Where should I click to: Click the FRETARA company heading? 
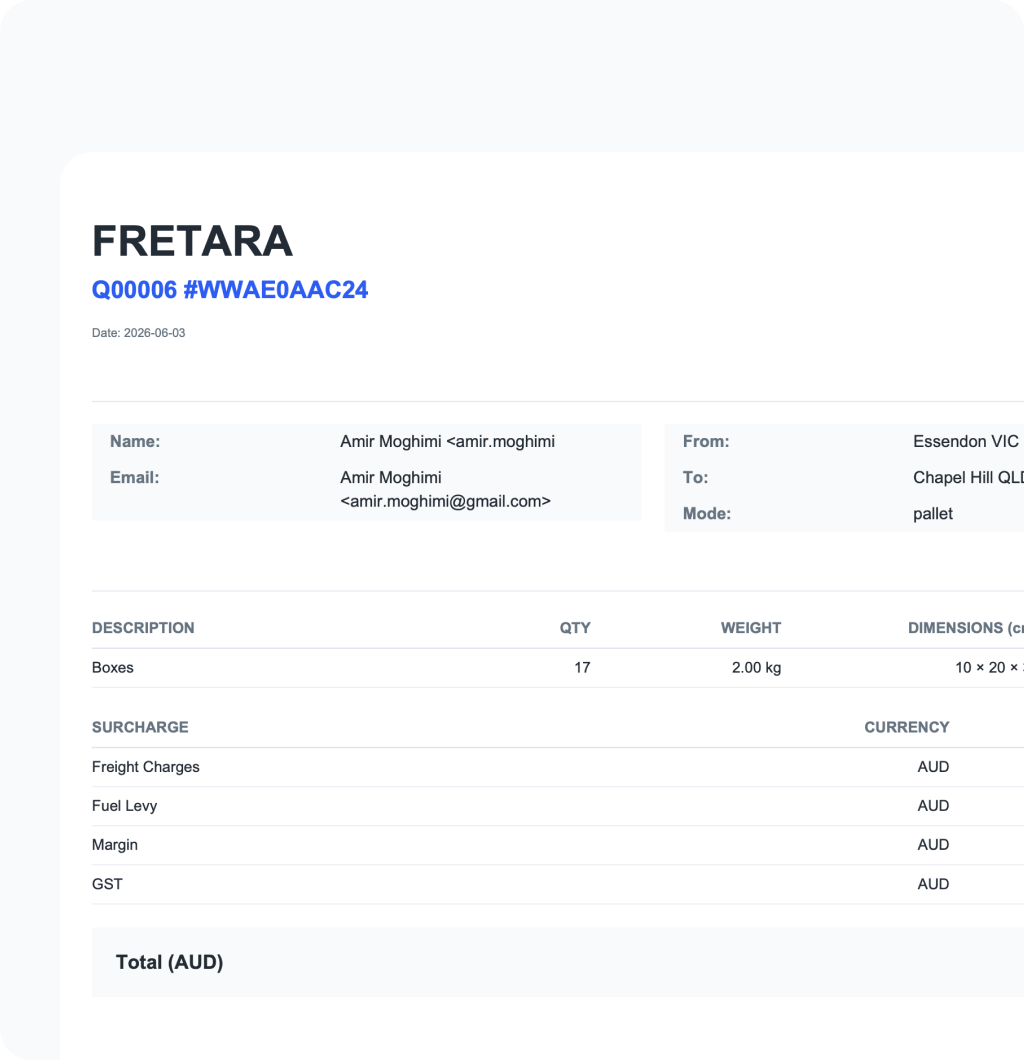(192, 241)
